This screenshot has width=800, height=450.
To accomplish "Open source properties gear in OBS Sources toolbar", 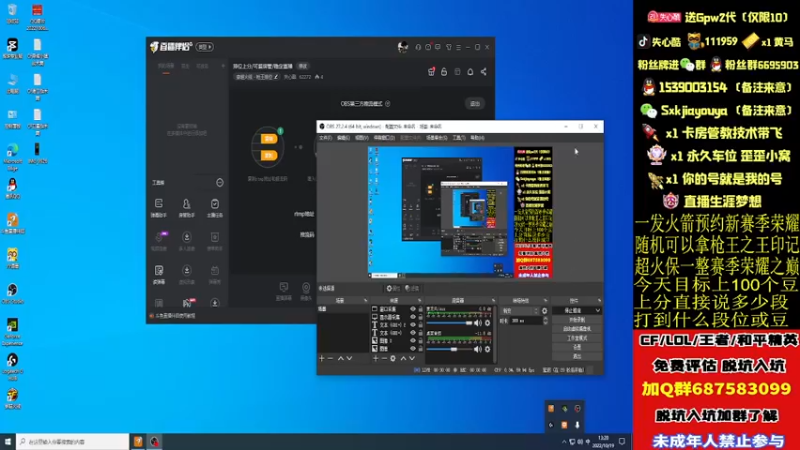I will [x=393, y=359].
